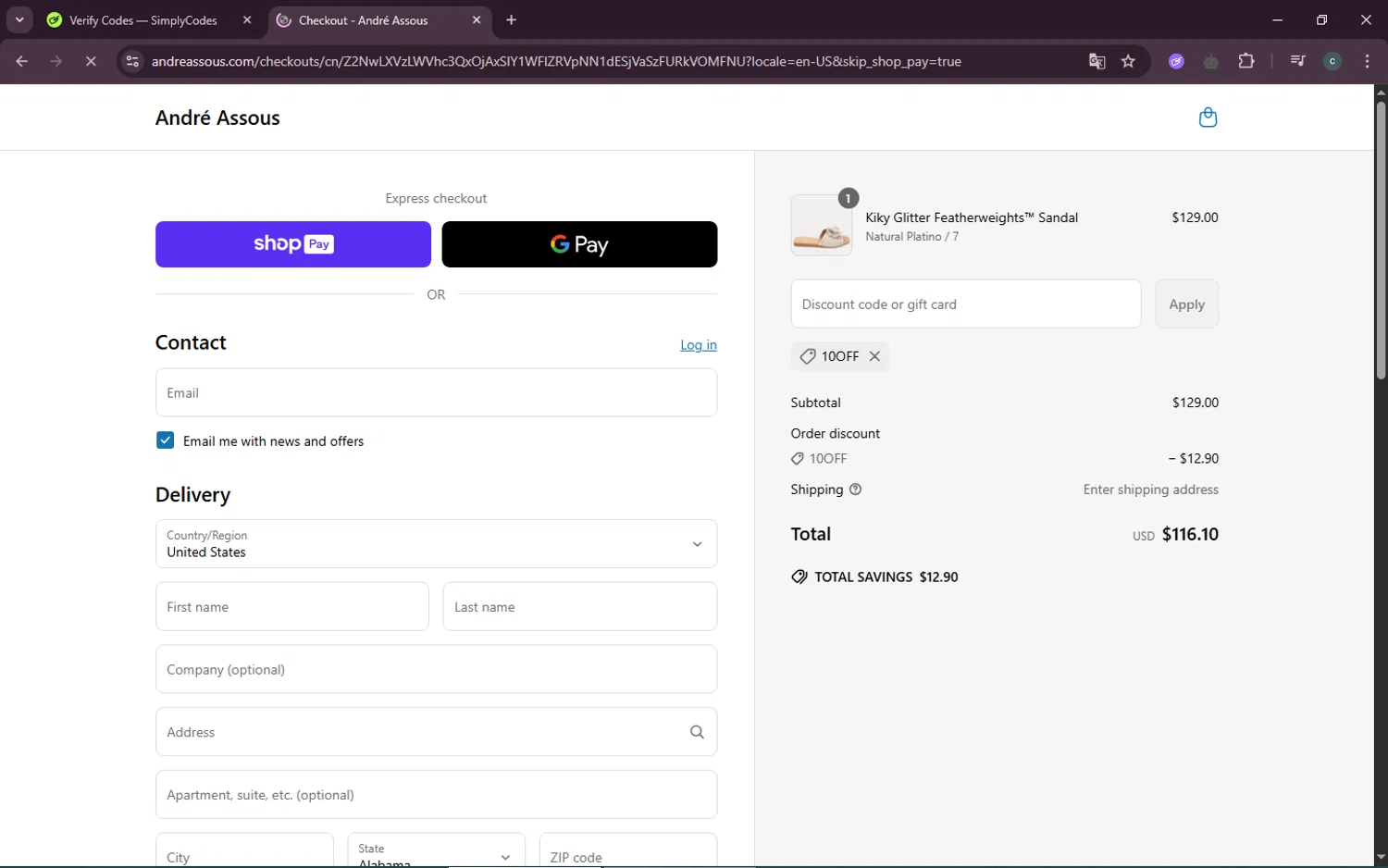Close the Verify Codes — SimplyCodes tab
The width and height of the screenshot is (1388, 868).
click(x=247, y=19)
